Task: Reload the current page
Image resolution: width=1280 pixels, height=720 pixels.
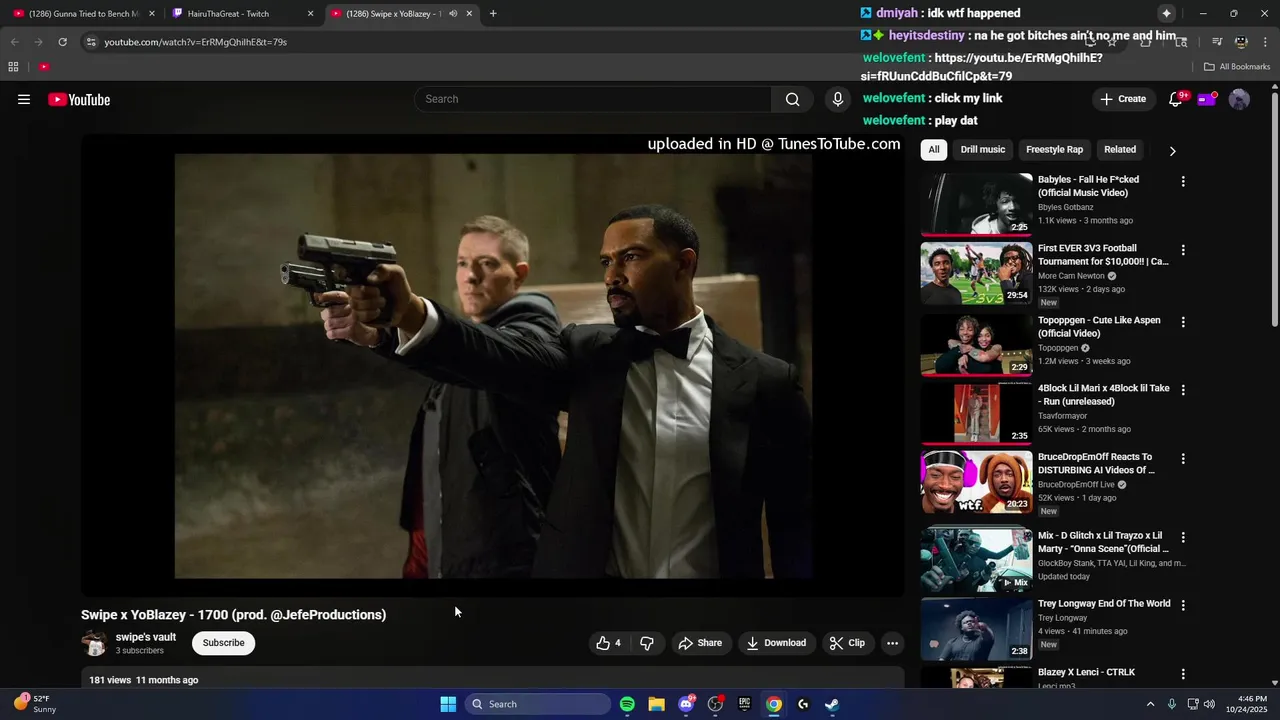Action: 62,42
